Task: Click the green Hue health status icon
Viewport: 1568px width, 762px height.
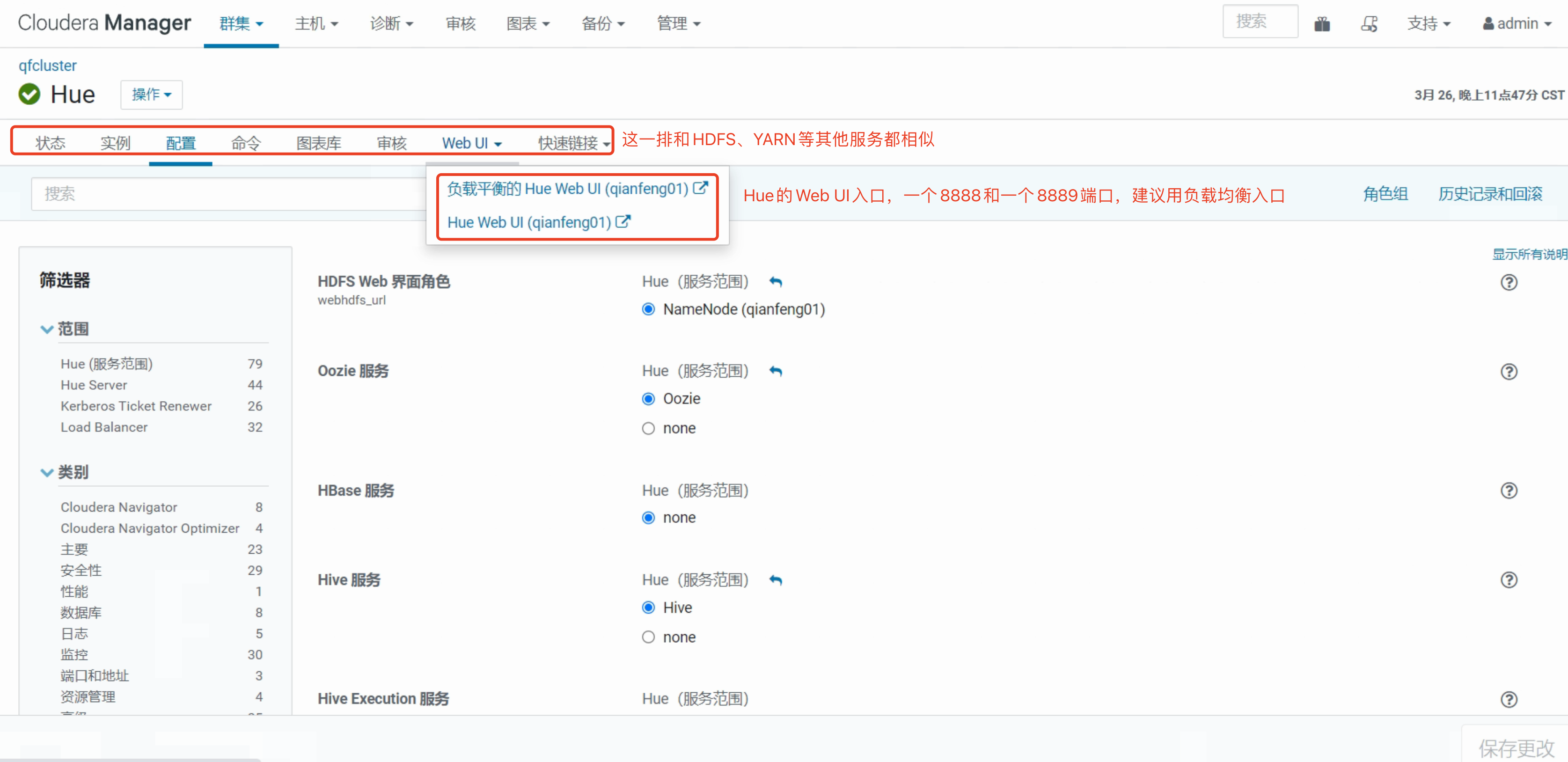Action: [x=29, y=95]
